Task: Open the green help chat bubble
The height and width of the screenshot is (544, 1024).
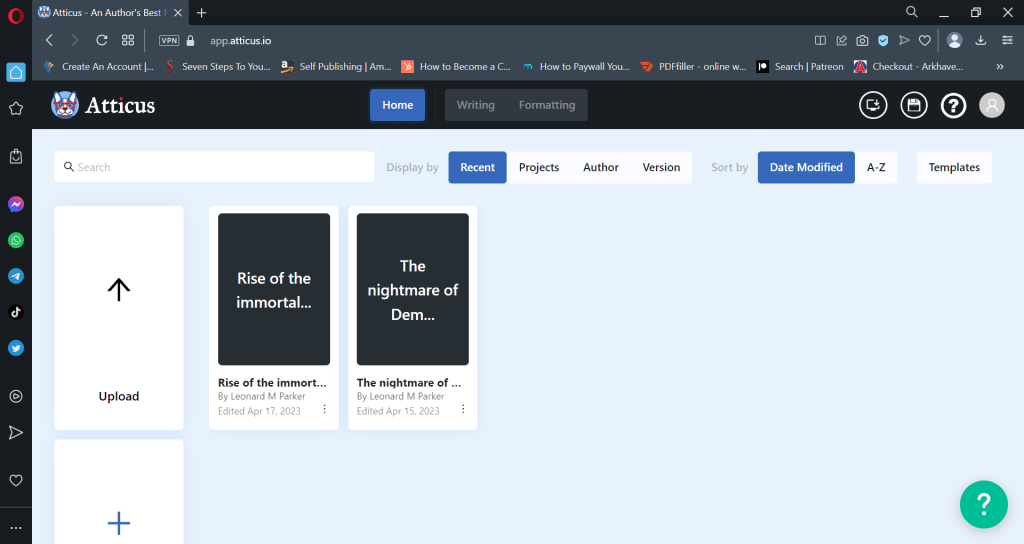Action: (x=983, y=504)
